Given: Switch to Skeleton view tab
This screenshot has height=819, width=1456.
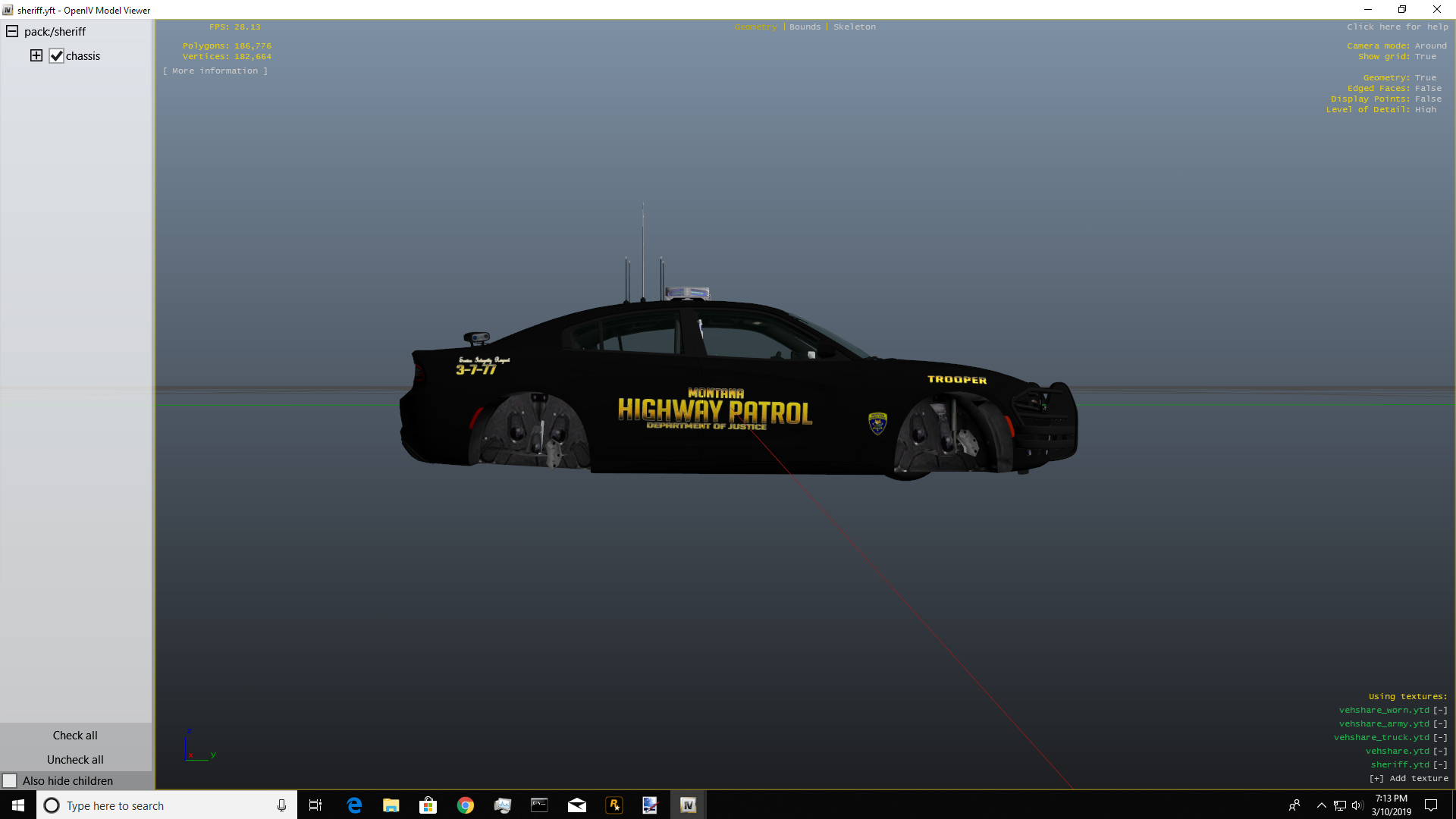Looking at the screenshot, I should [x=854, y=27].
